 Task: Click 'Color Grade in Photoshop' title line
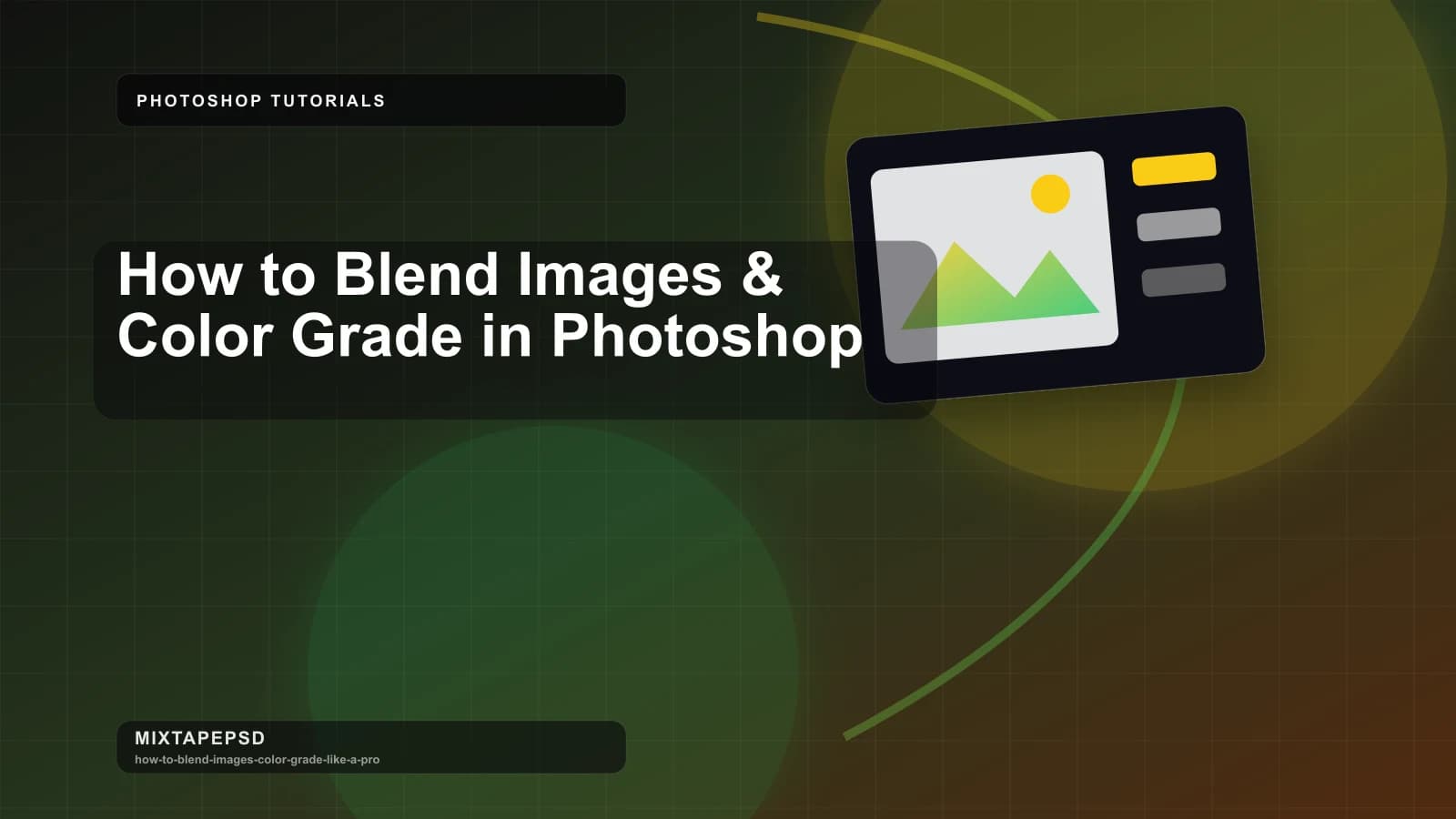(x=490, y=337)
